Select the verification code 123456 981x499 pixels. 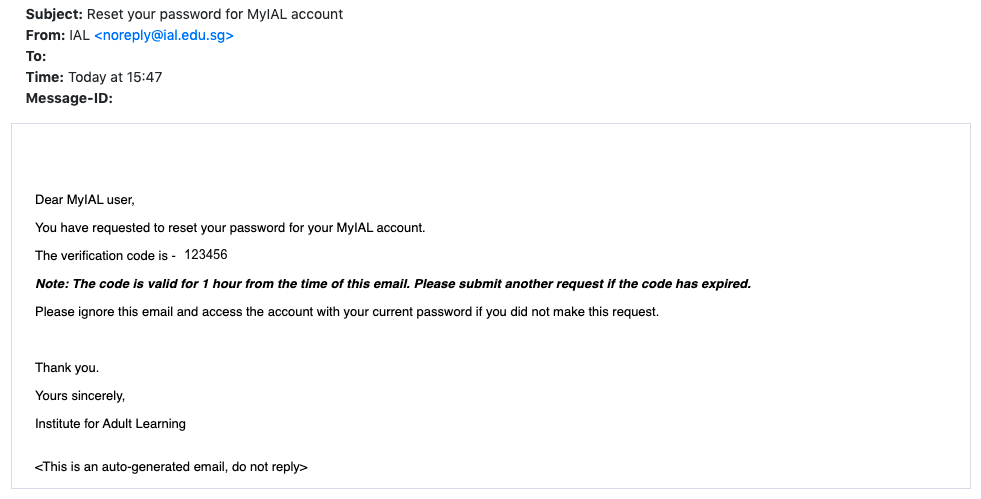click(x=206, y=255)
